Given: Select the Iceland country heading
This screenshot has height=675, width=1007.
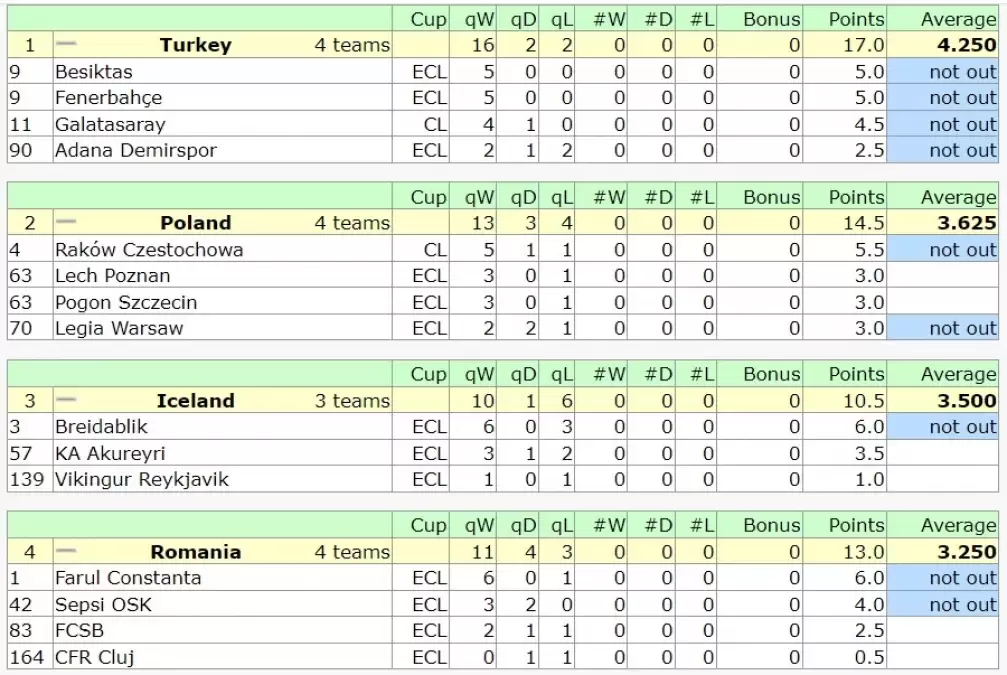Looking at the screenshot, I should pyautogui.click(x=195, y=401).
